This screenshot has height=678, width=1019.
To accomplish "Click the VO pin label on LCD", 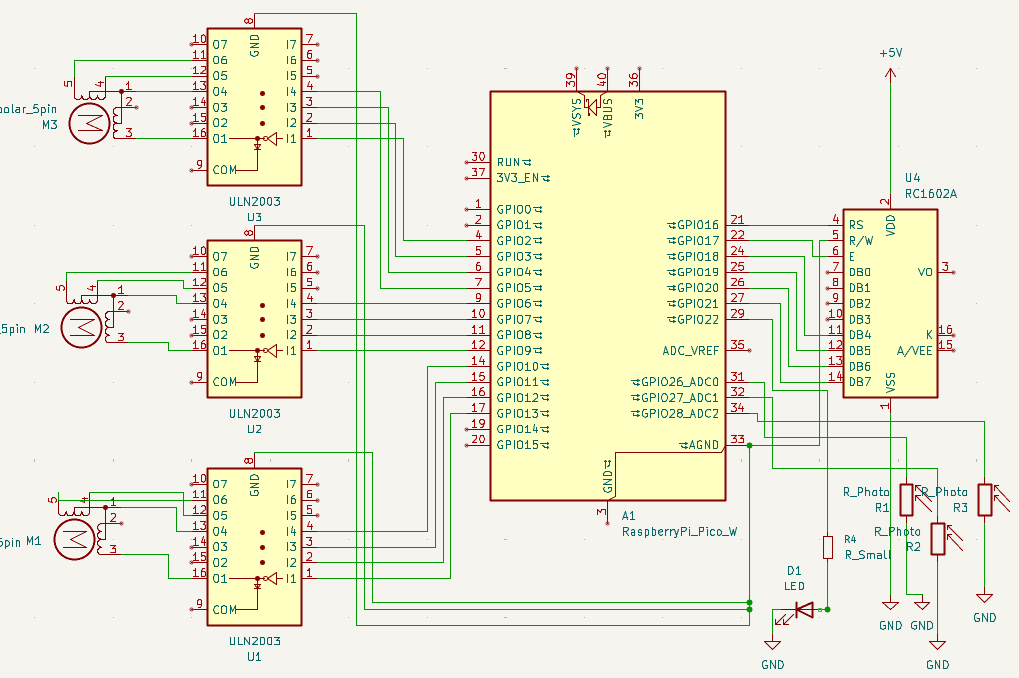I will [x=925, y=272].
